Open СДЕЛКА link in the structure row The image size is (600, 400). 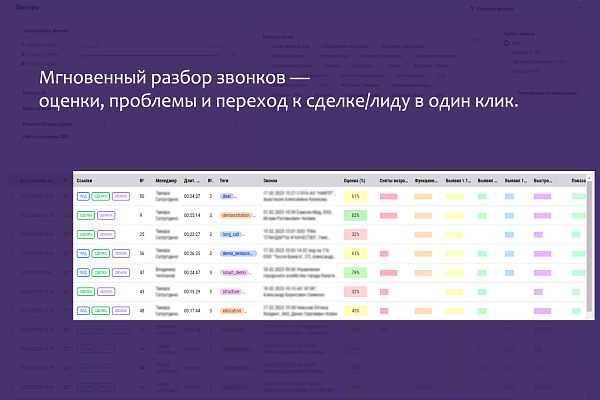coord(86,292)
